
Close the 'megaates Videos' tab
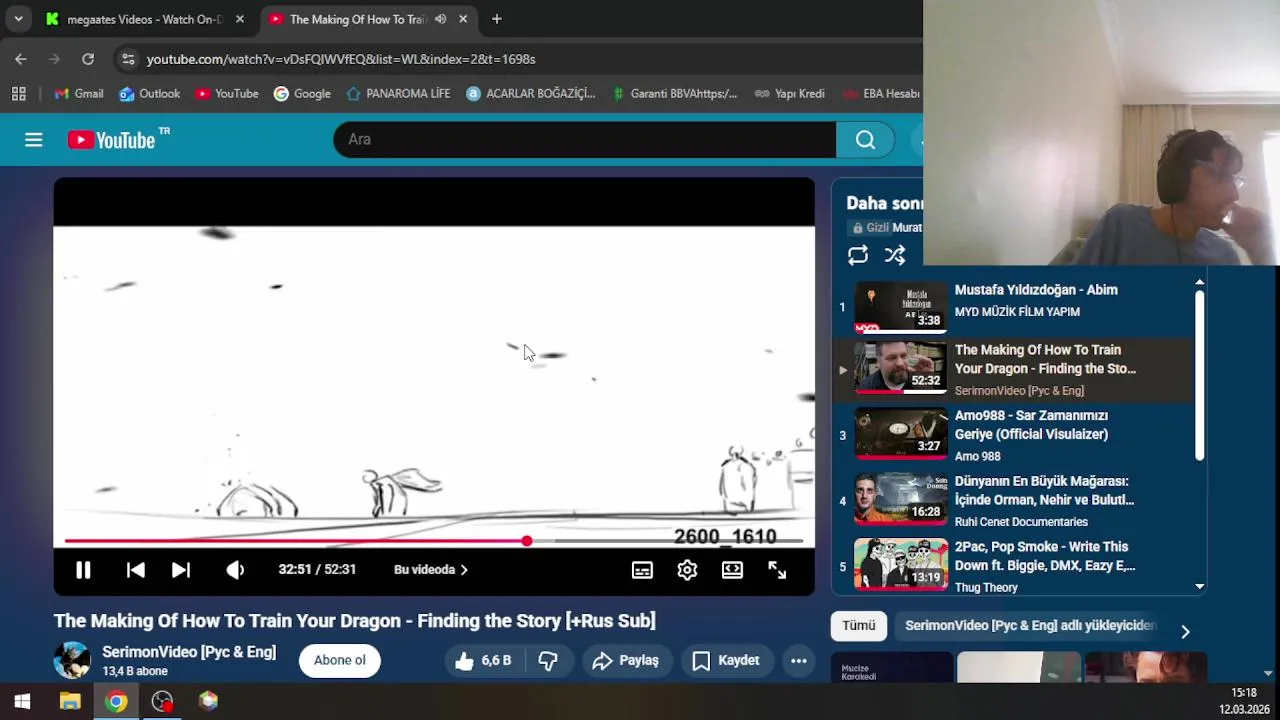(240, 19)
